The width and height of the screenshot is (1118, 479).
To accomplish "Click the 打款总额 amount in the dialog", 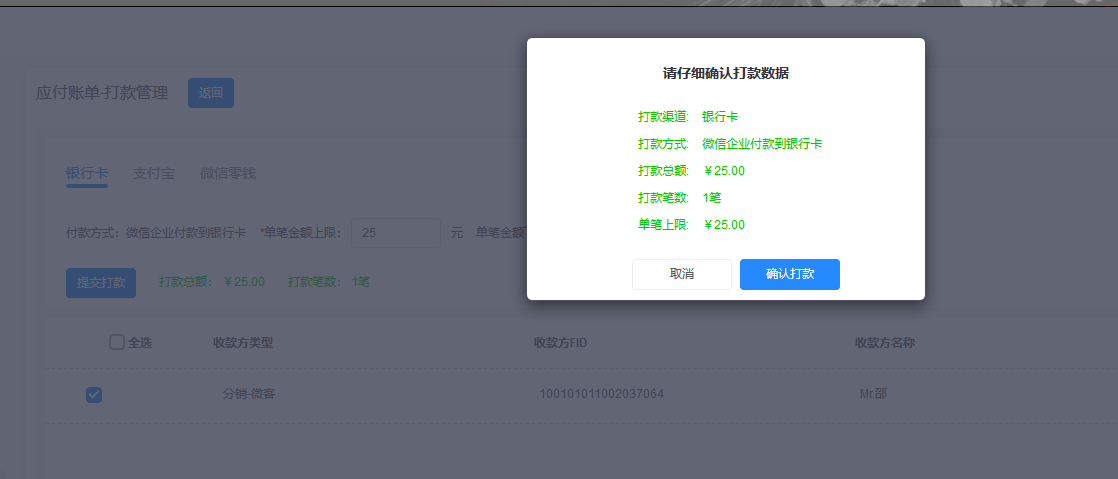I will [724, 171].
